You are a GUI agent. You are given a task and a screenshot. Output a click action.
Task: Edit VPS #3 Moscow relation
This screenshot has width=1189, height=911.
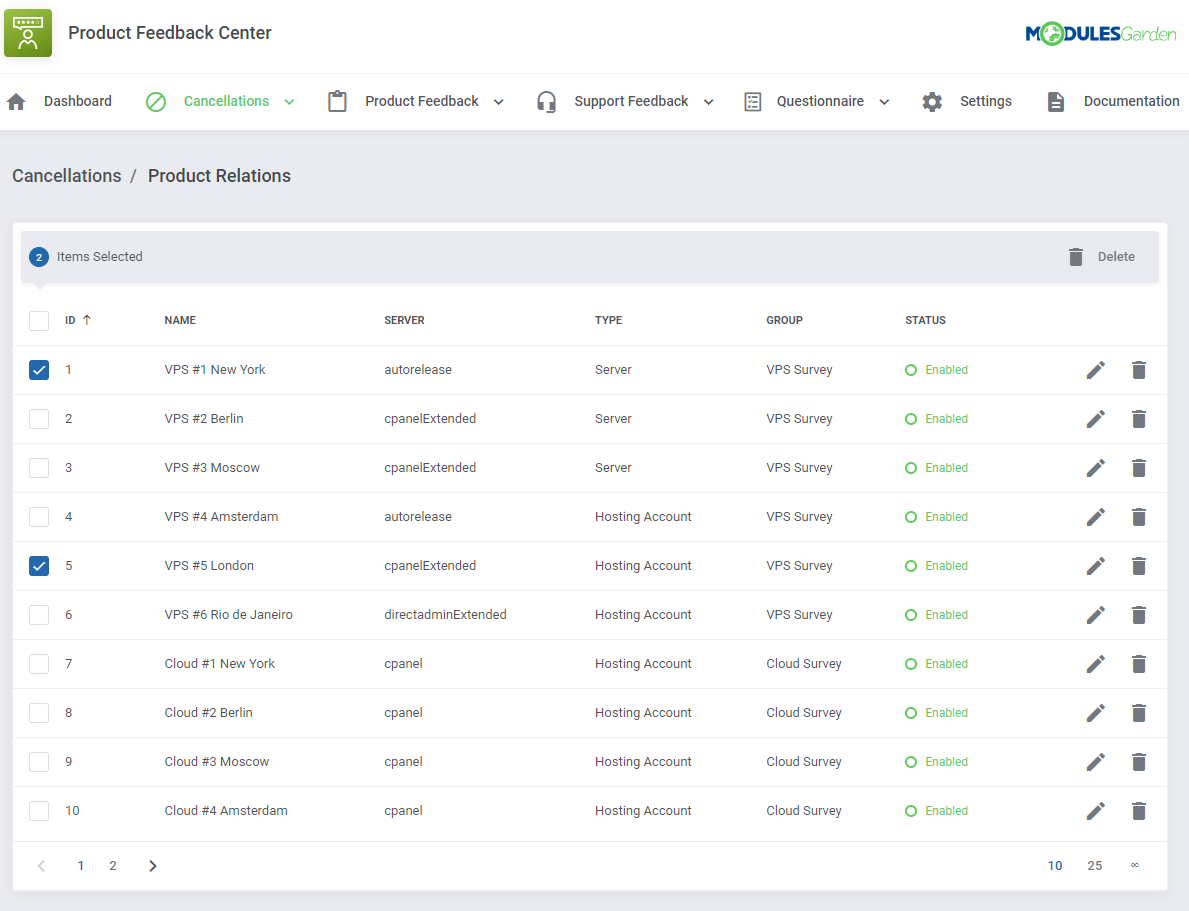click(x=1096, y=468)
